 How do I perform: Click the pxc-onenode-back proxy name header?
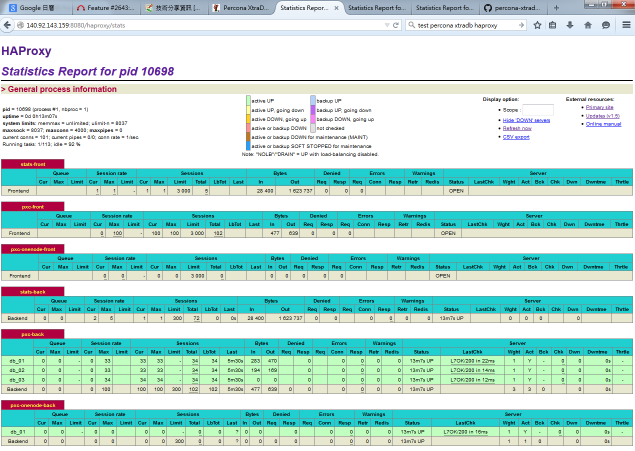[x=33, y=405]
